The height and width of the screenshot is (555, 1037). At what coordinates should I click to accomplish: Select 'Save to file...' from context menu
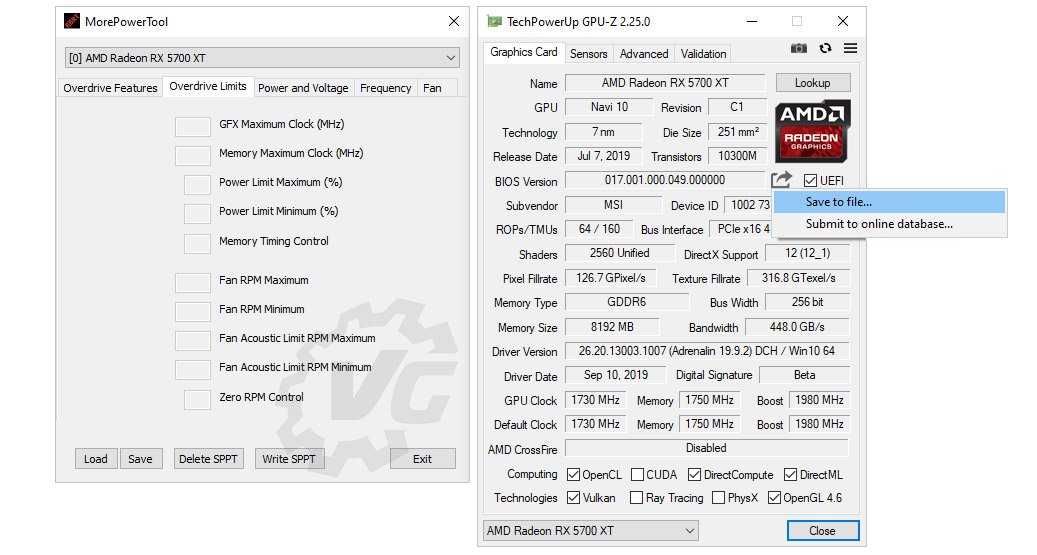click(x=838, y=202)
